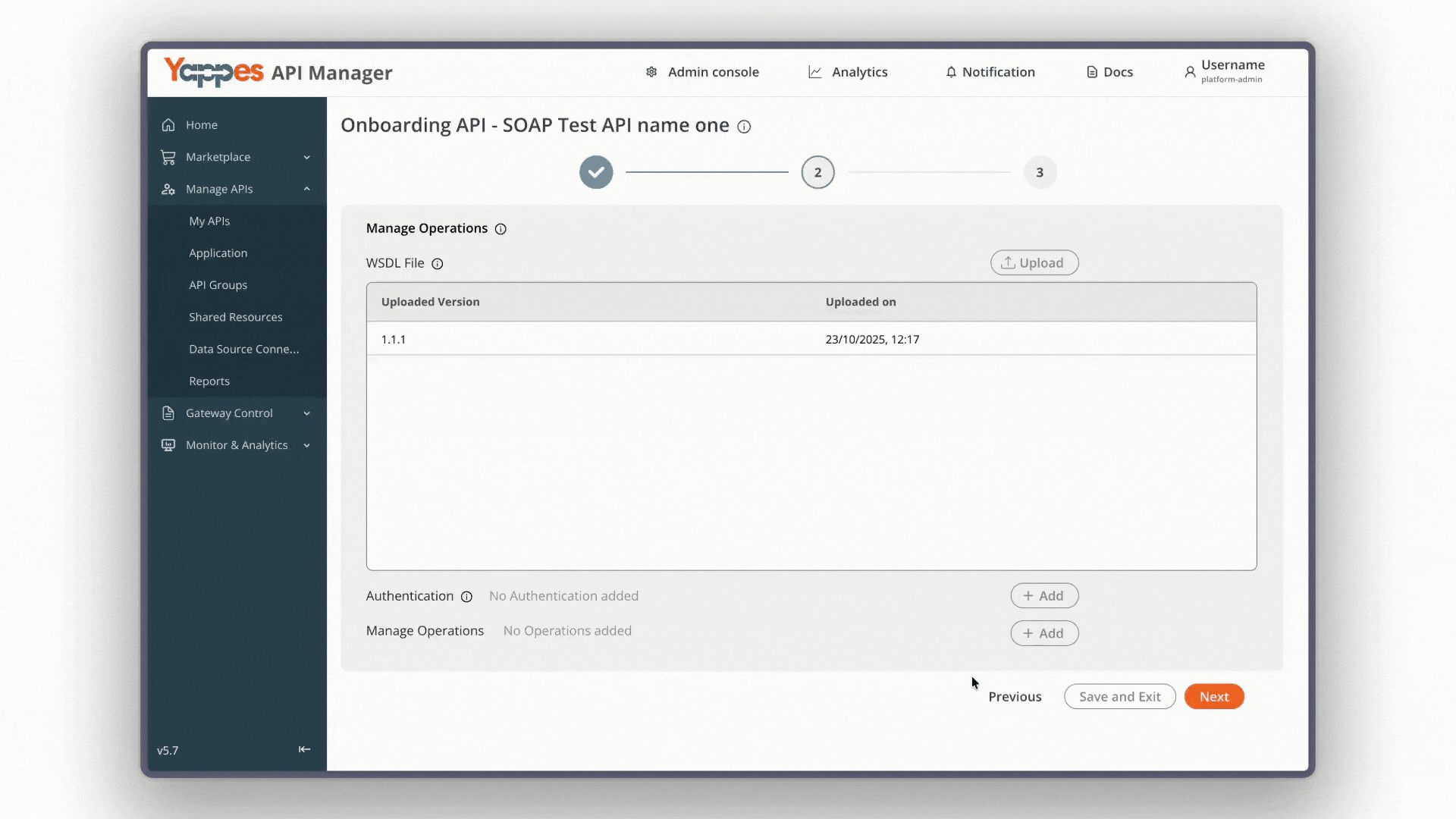Click the Gateway Control document icon
The width and height of the screenshot is (1456, 819).
click(168, 413)
